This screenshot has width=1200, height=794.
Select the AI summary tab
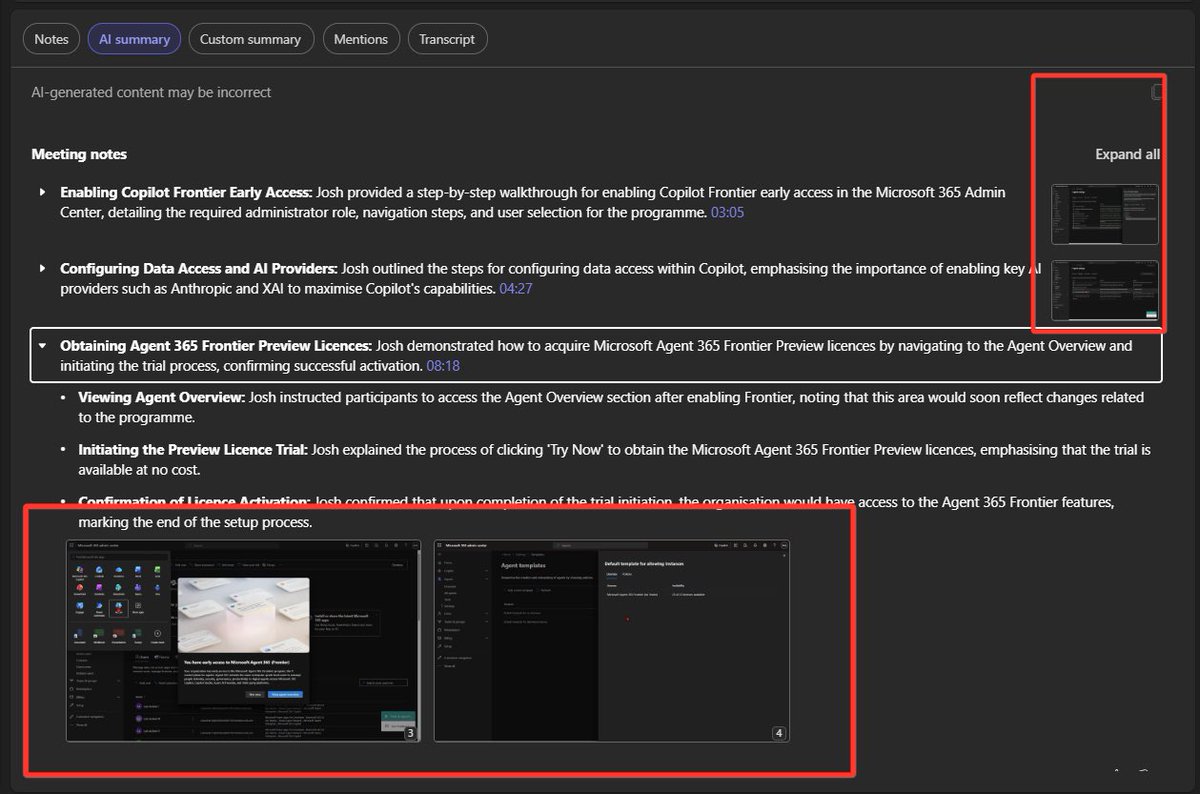click(134, 39)
